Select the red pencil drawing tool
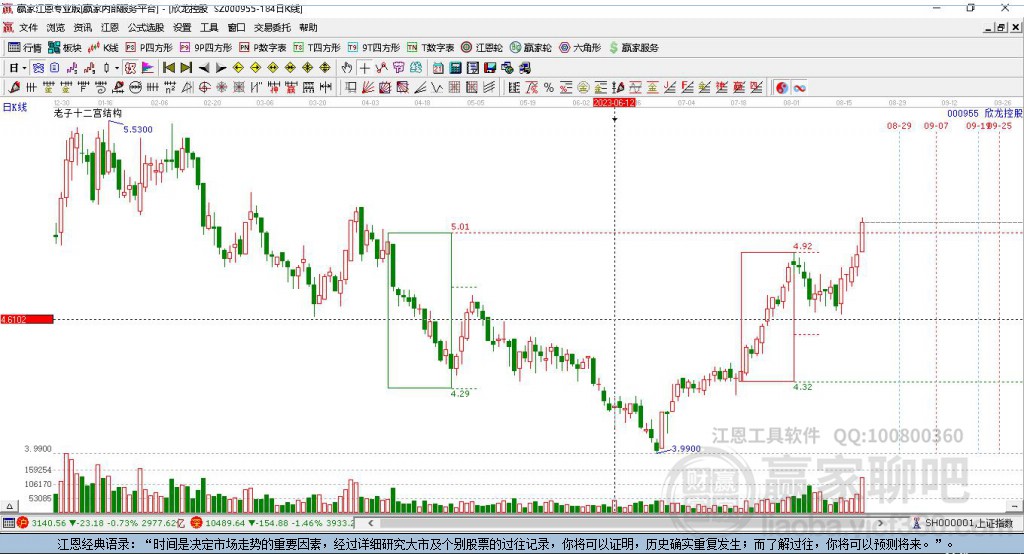This screenshot has height=554, width=1024. [x=14, y=87]
